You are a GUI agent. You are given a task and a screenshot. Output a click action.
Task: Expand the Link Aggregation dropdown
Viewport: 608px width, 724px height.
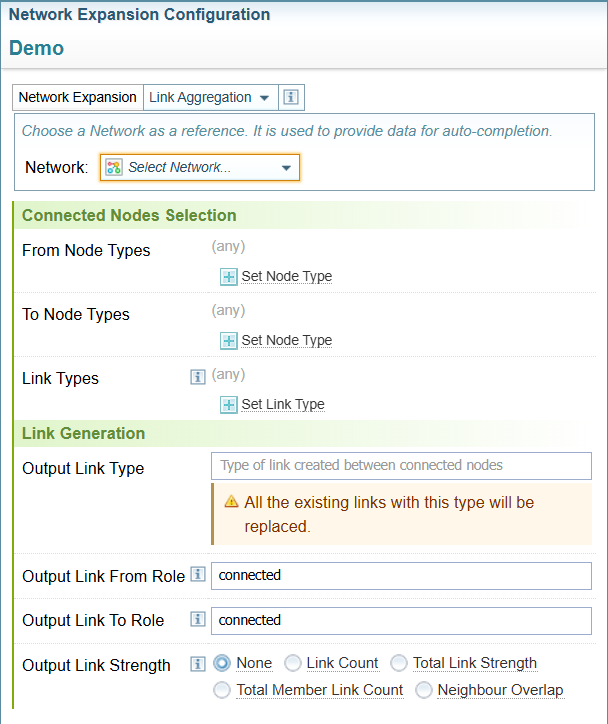pyautogui.click(x=209, y=97)
